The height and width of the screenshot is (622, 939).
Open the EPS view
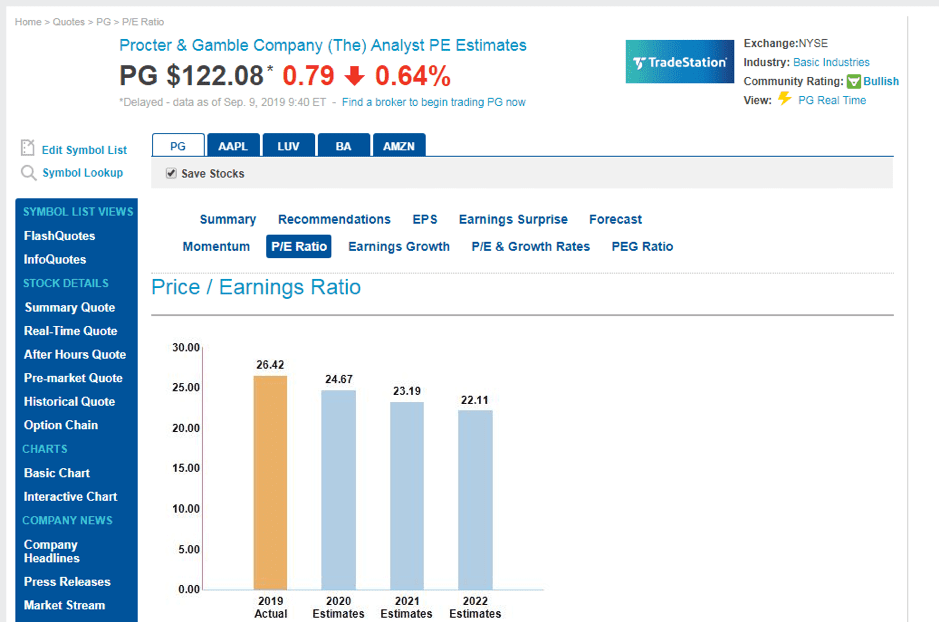(425, 220)
